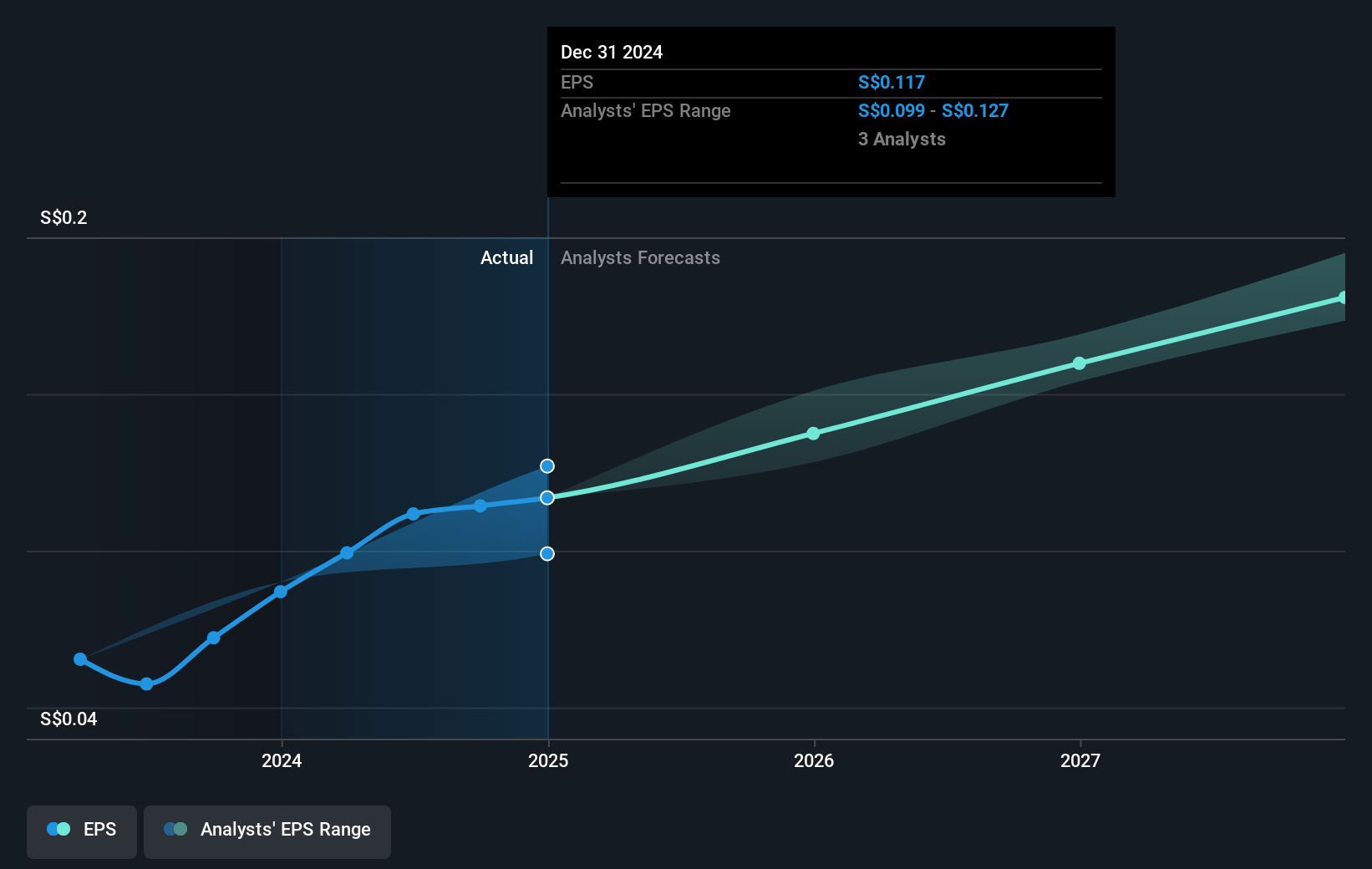Click the S$0.04 y-axis label
Viewport: 1372px width, 869px height.
69,719
